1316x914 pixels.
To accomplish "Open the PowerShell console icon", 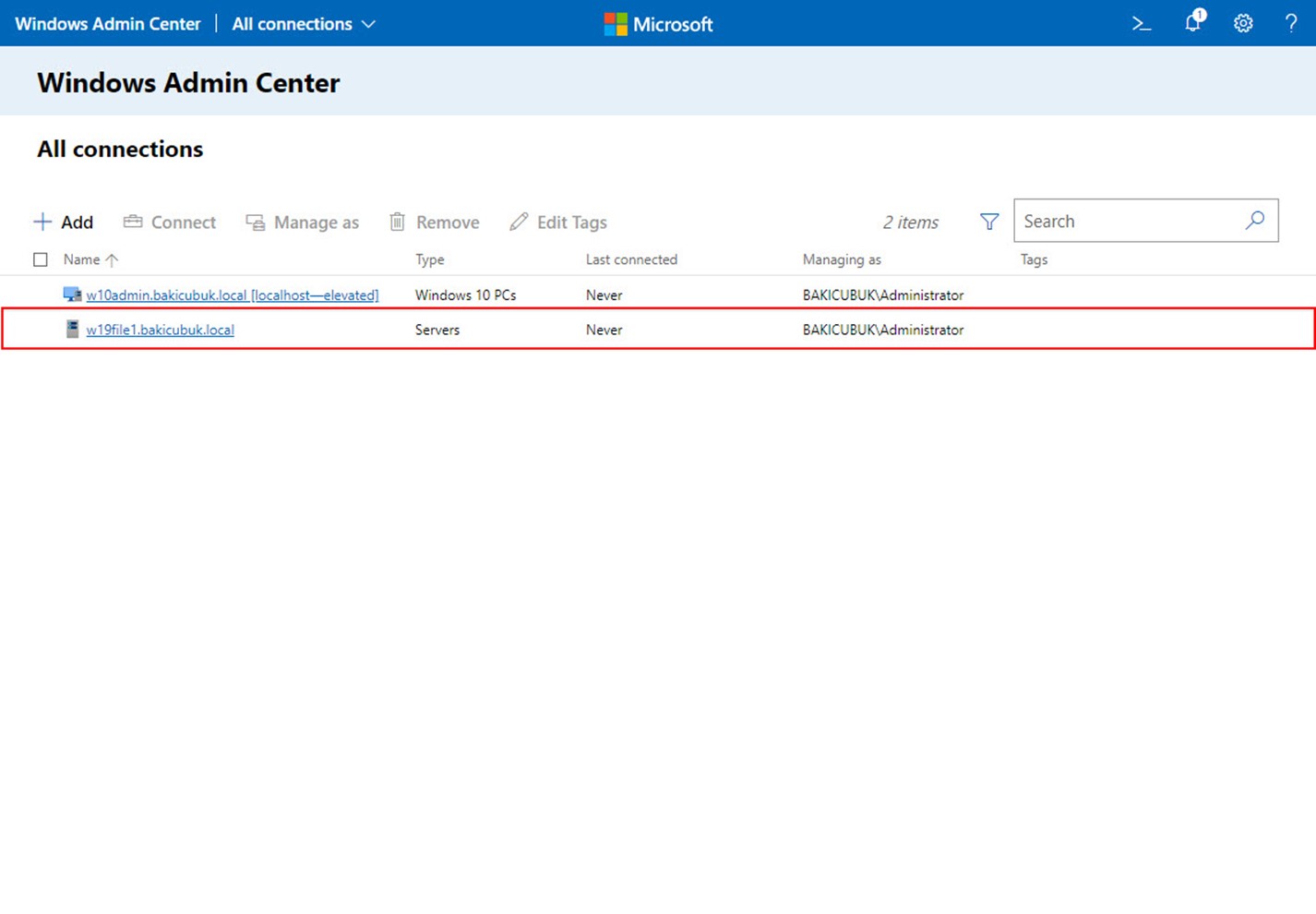I will pyautogui.click(x=1142, y=24).
